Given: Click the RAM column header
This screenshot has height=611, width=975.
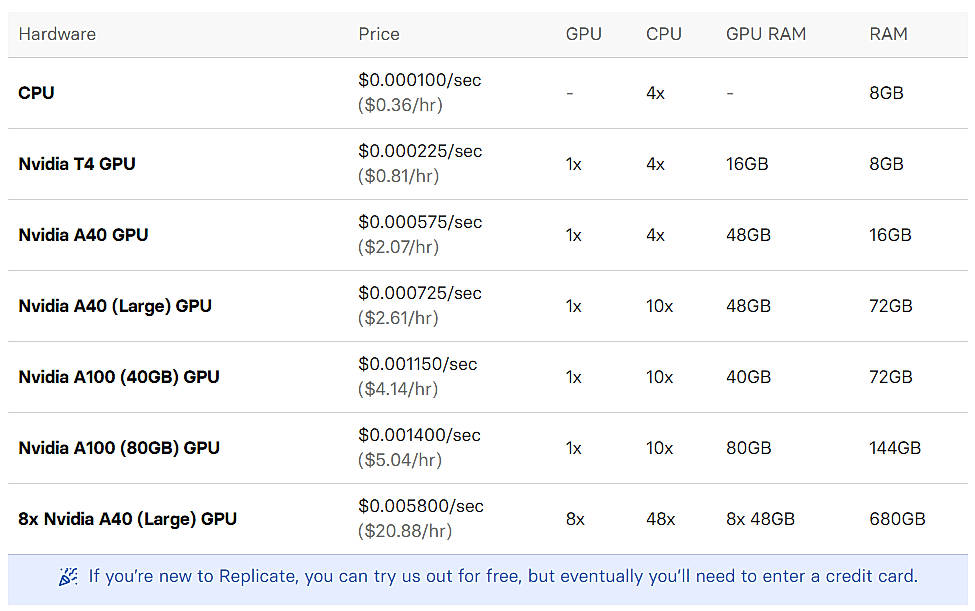Looking at the screenshot, I should point(888,34).
